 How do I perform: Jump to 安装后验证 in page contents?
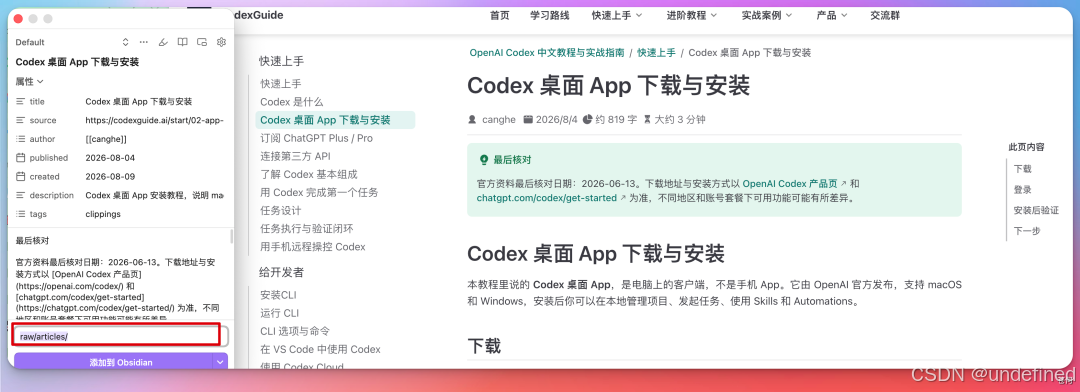tap(1036, 210)
